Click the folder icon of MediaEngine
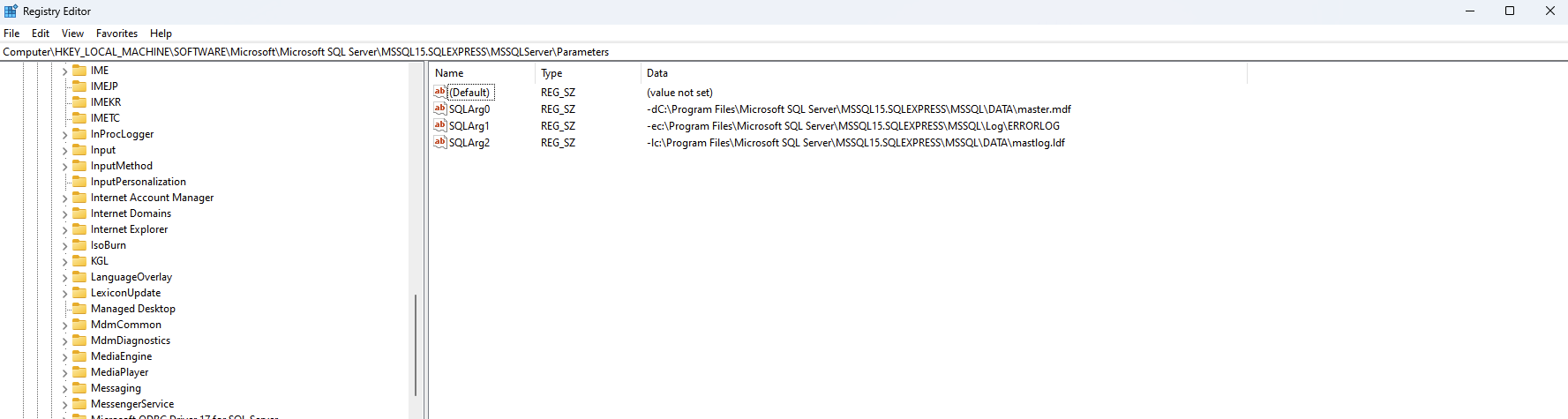Viewport: 1568px width, 419px height. click(79, 355)
